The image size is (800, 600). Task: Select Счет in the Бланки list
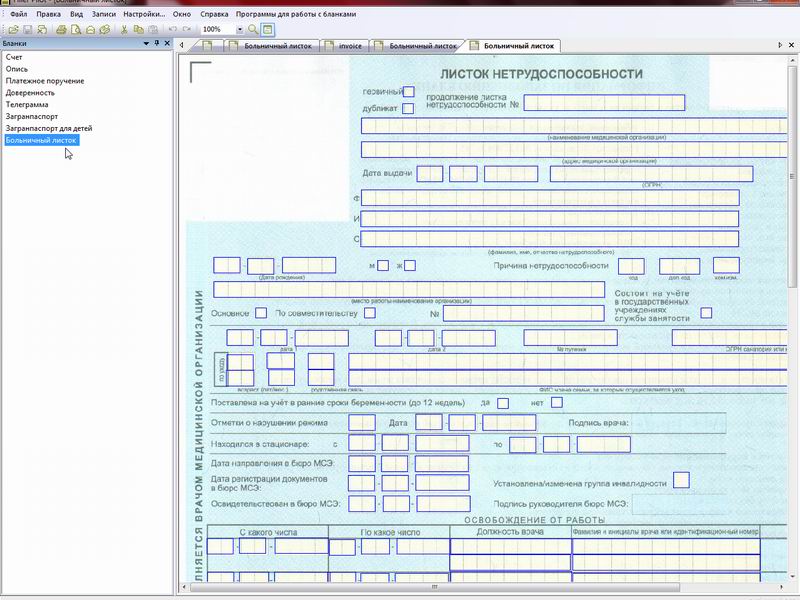(x=14, y=57)
